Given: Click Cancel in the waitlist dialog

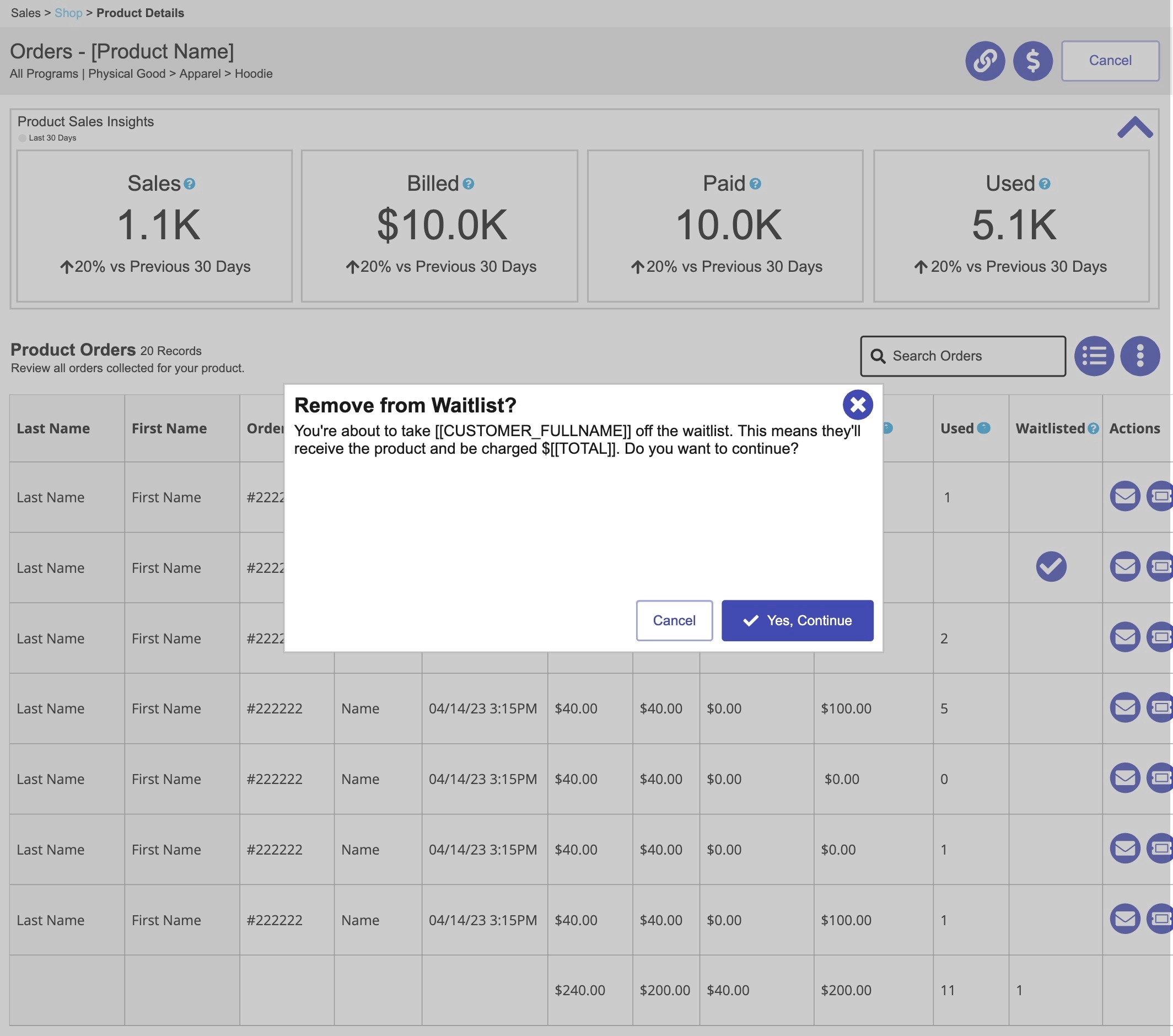Looking at the screenshot, I should [674, 620].
